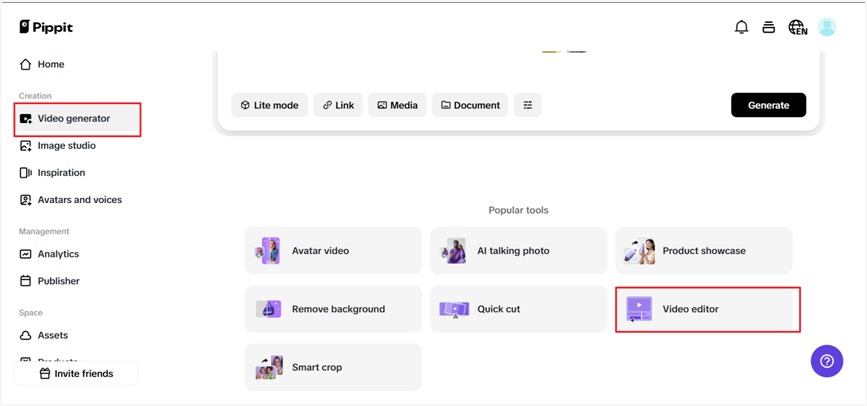Go to Home in sidebar

50,64
